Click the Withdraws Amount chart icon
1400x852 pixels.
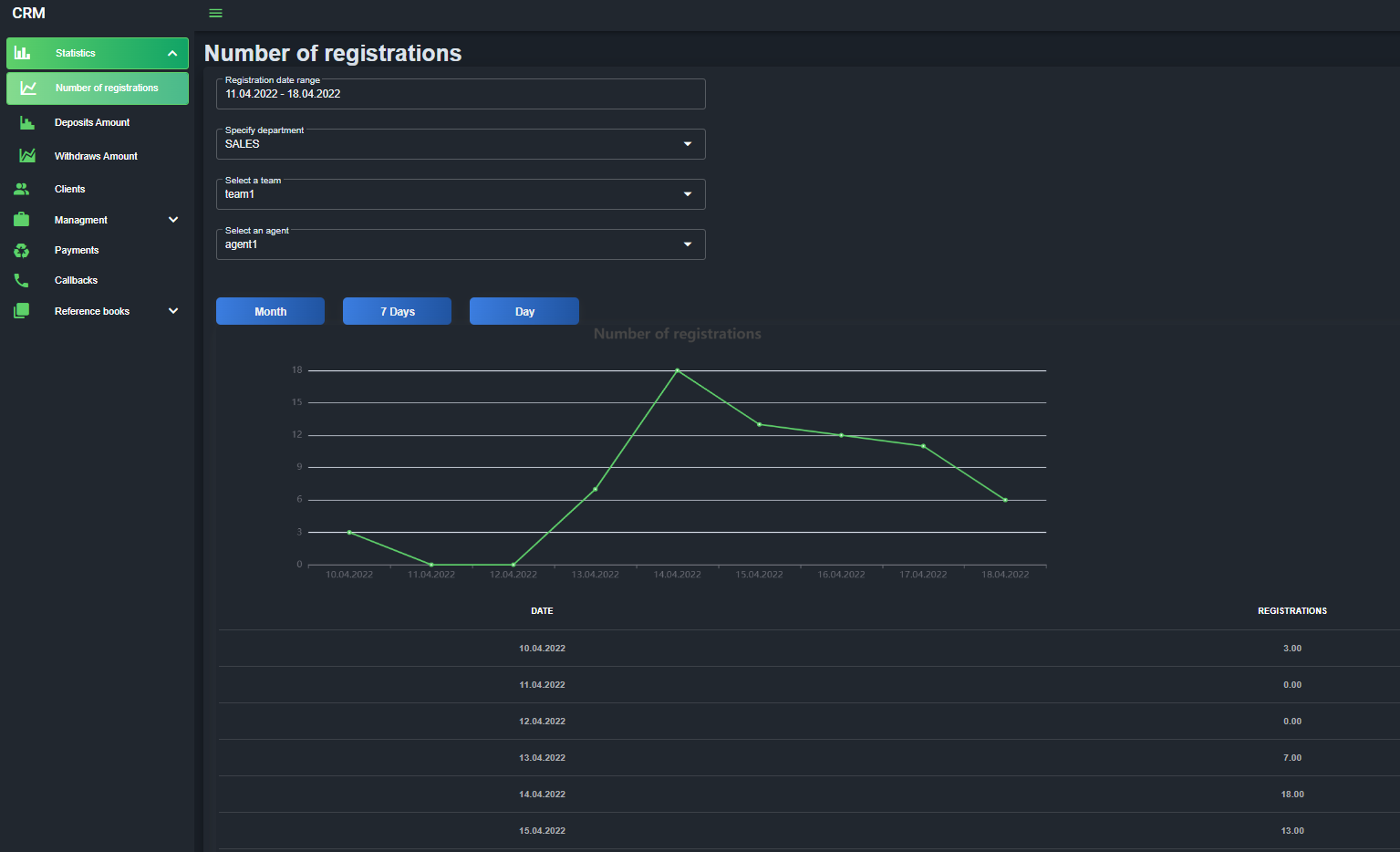(27, 156)
